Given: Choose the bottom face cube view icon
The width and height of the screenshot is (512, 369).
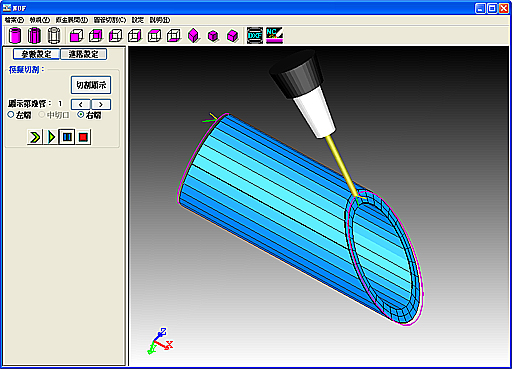Looking at the screenshot, I should coord(174,35).
